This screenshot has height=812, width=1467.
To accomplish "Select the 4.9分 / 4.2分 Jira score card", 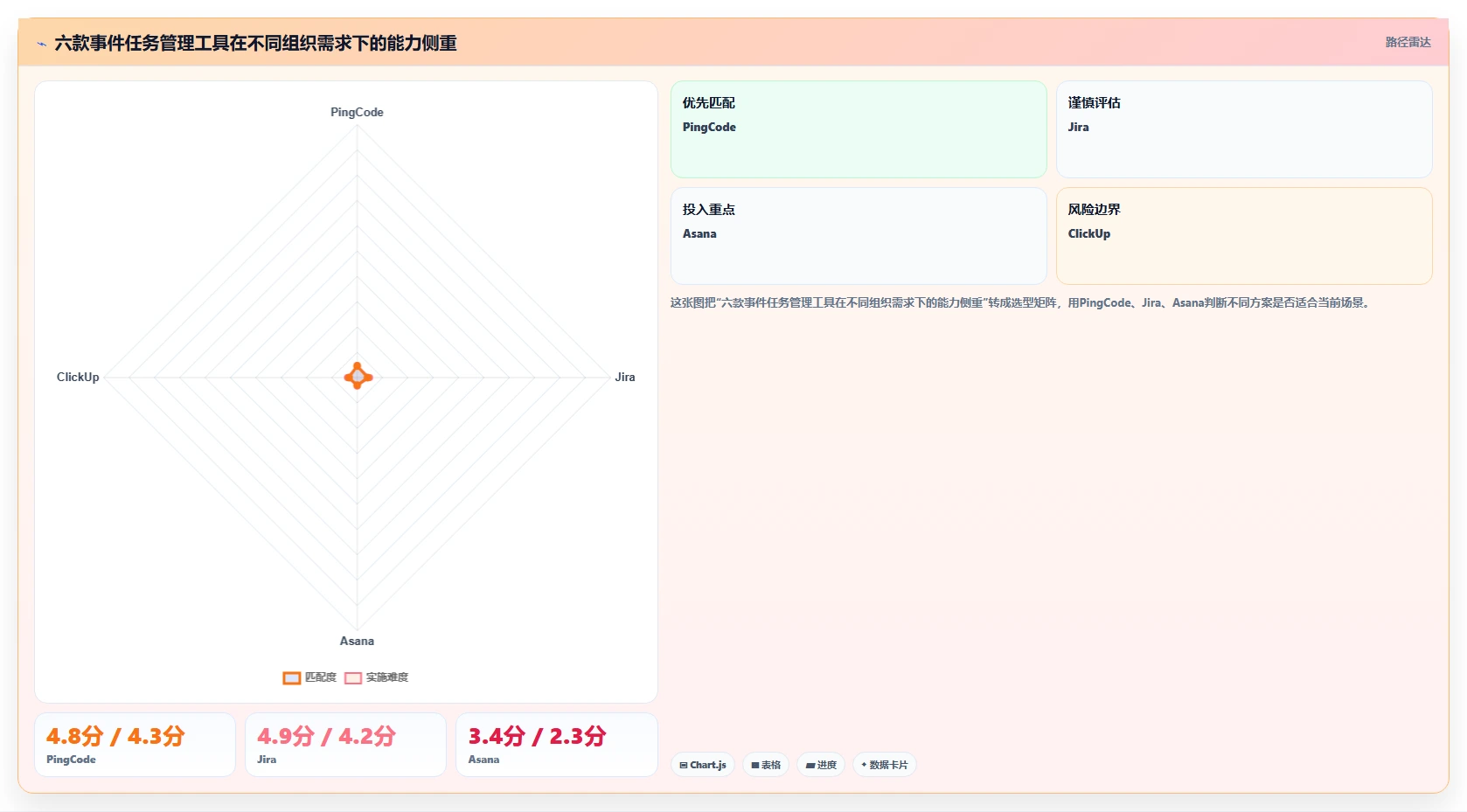I will point(345,745).
